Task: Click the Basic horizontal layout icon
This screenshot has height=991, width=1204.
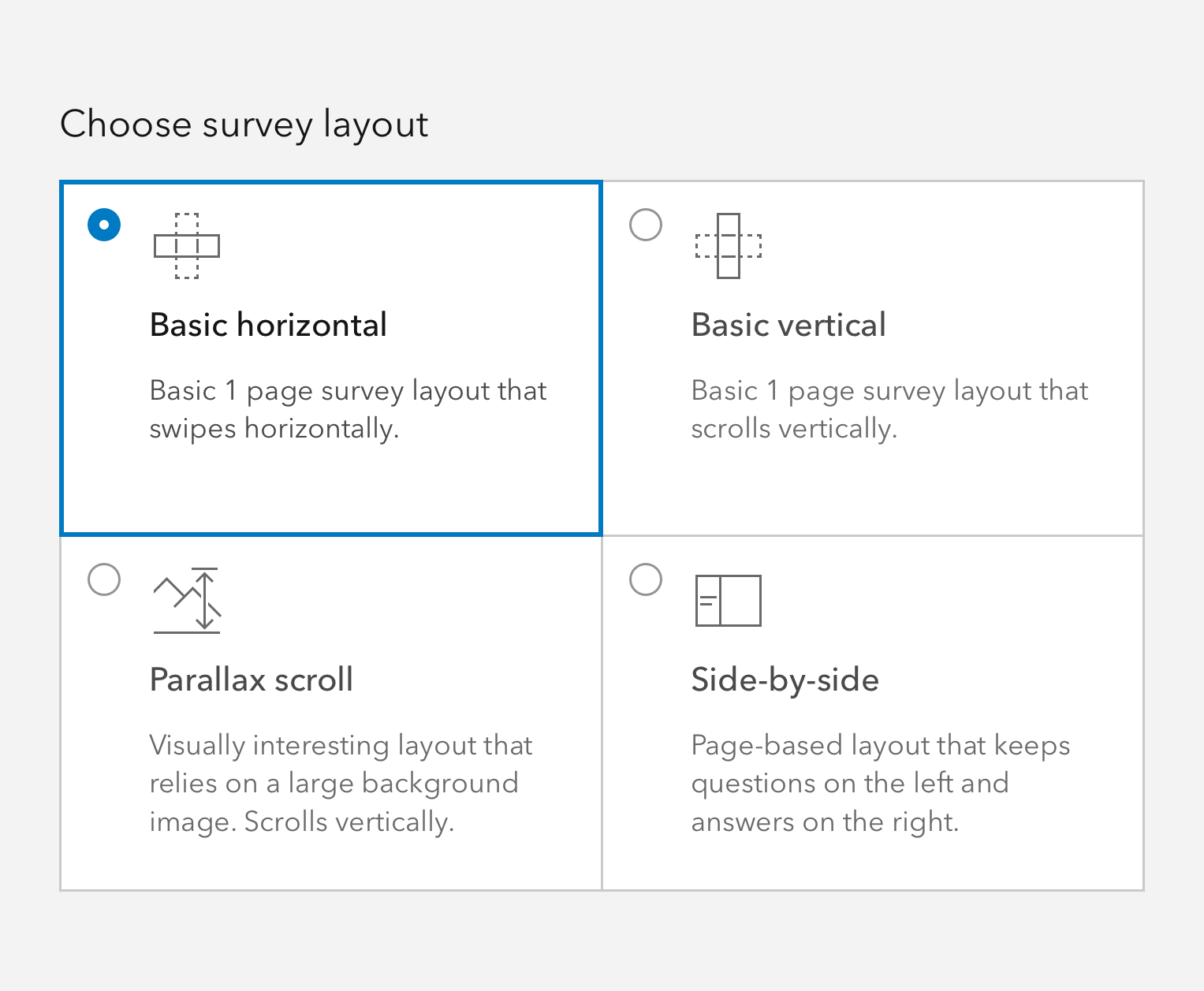Action: pos(186,246)
